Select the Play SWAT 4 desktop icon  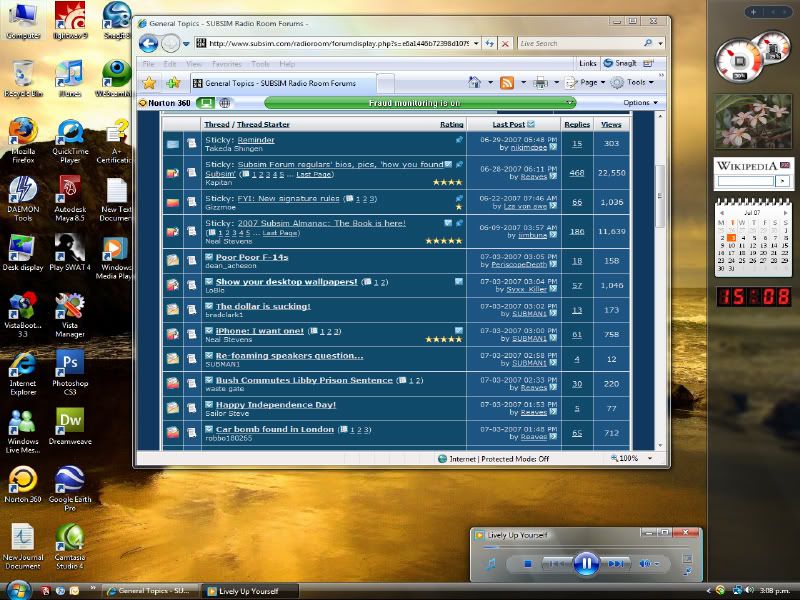coord(70,253)
